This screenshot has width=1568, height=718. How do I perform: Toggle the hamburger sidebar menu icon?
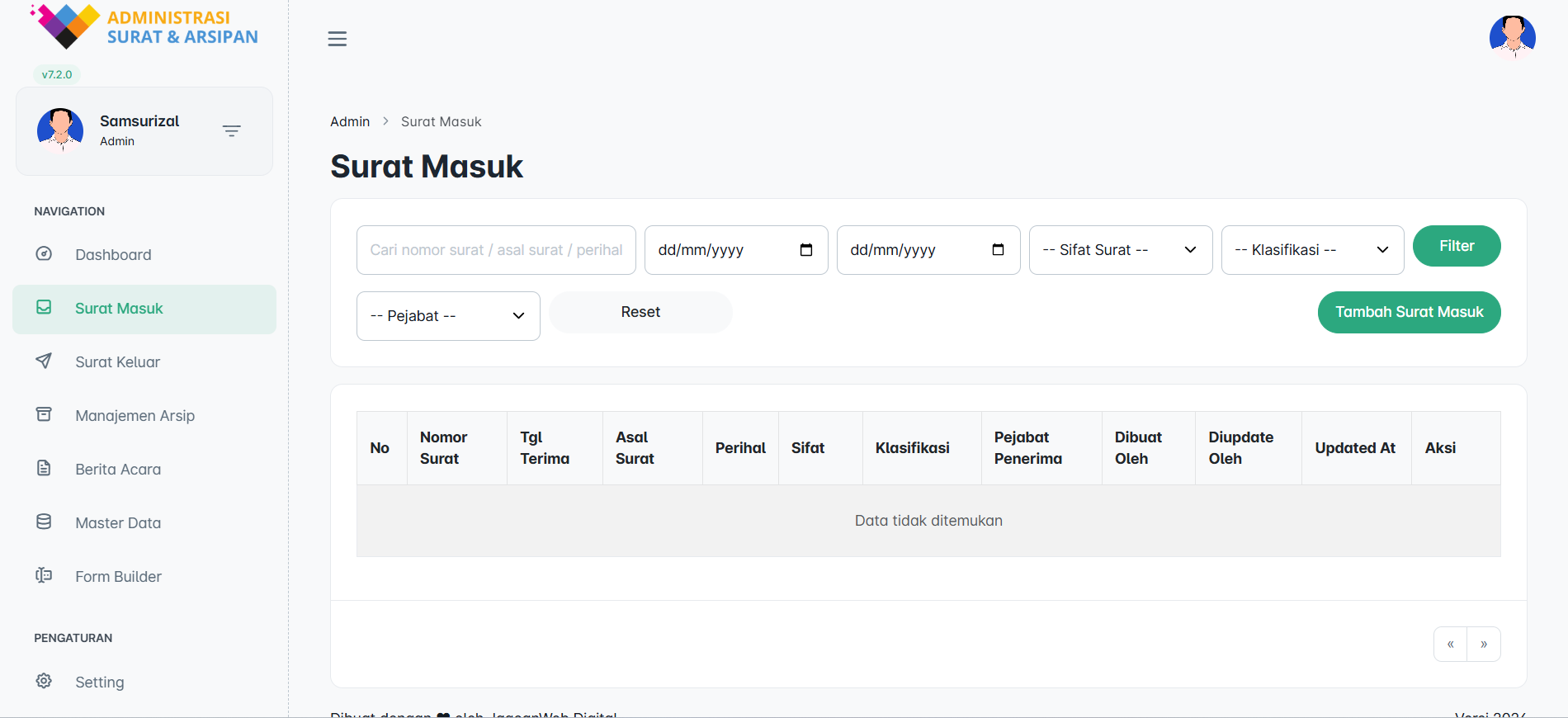click(x=337, y=39)
